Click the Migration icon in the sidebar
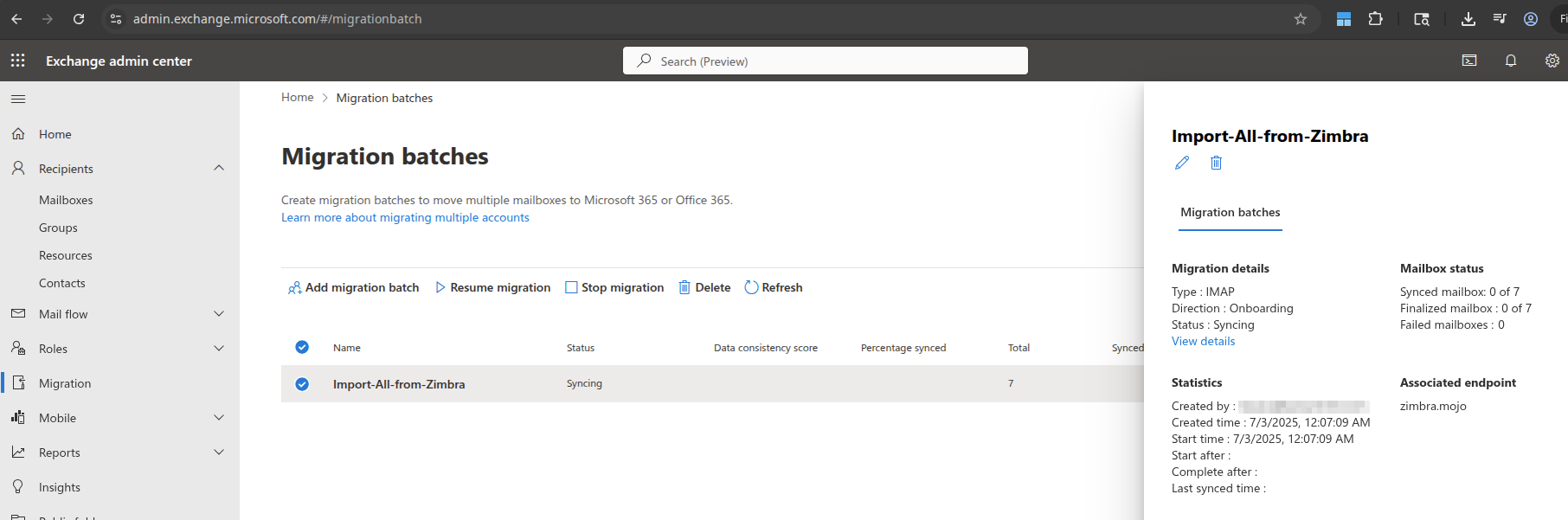This screenshot has height=520, width=1568. (x=18, y=383)
